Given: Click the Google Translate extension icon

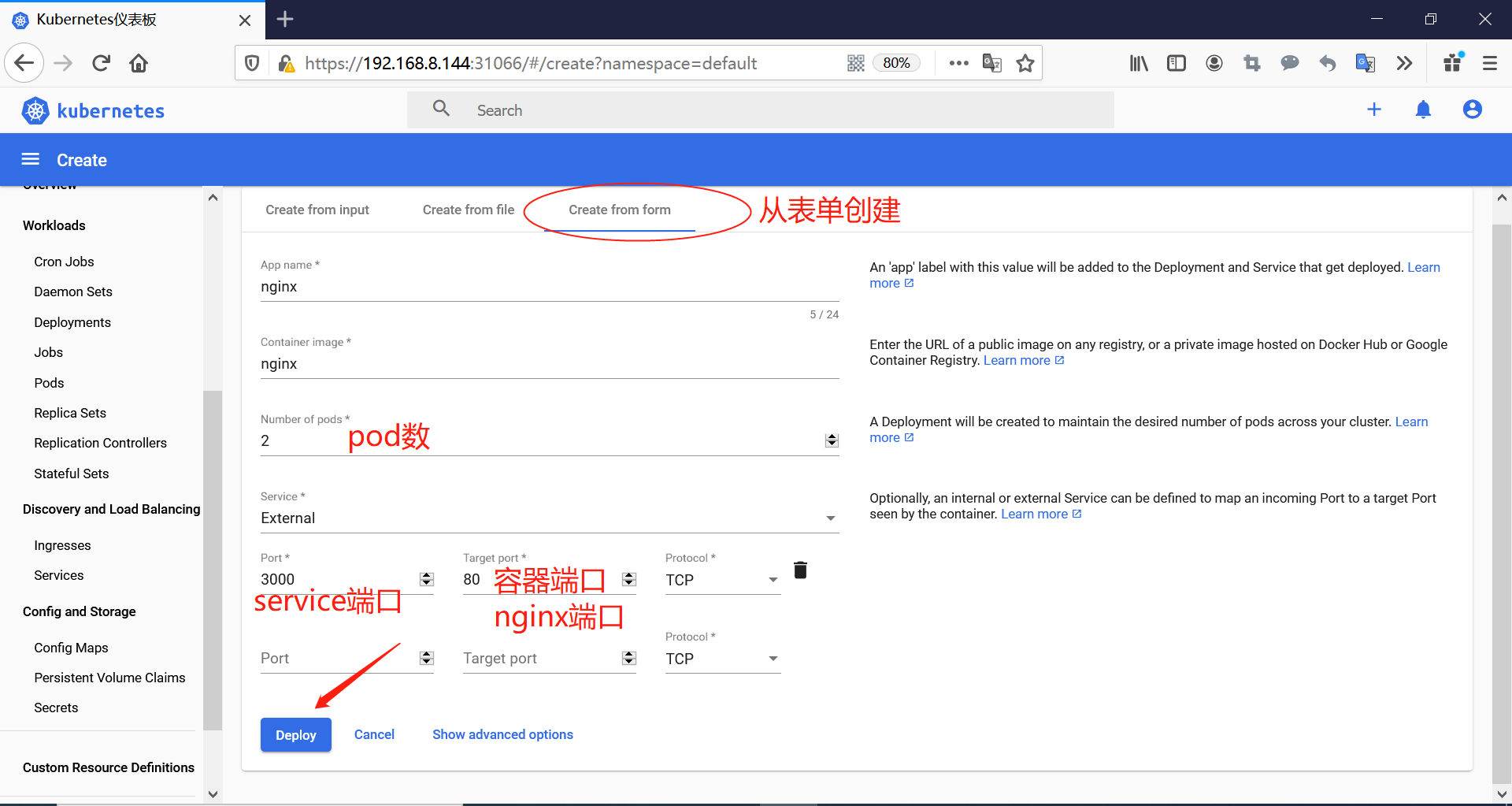Looking at the screenshot, I should pyautogui.click(x=1366, y=63).
